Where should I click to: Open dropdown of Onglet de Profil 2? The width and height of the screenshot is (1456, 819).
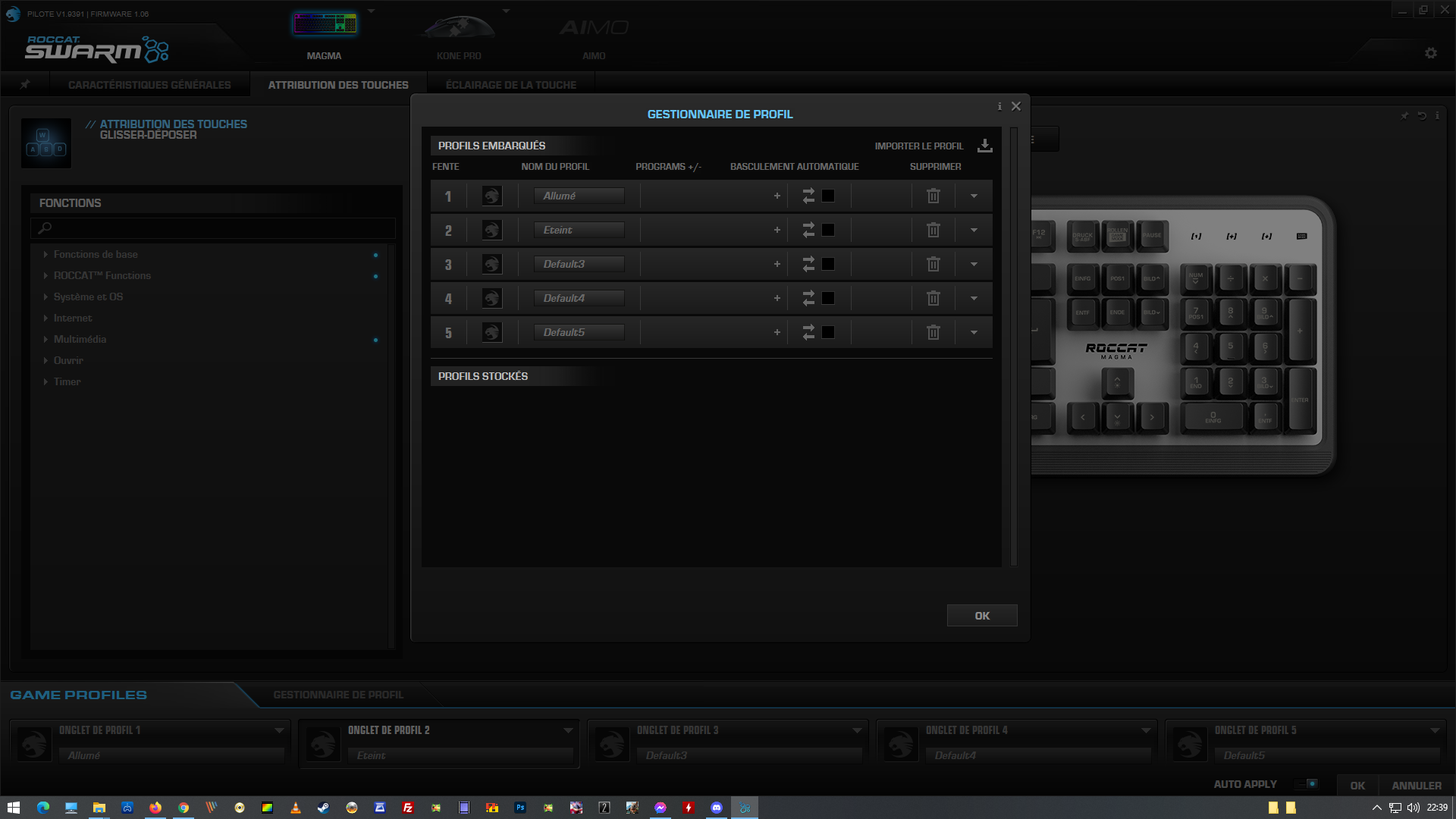(x=568, y=730)
